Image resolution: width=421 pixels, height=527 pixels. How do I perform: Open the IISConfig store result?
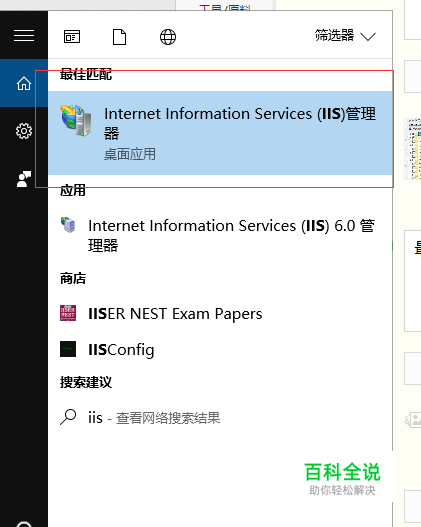coord(220,350)
